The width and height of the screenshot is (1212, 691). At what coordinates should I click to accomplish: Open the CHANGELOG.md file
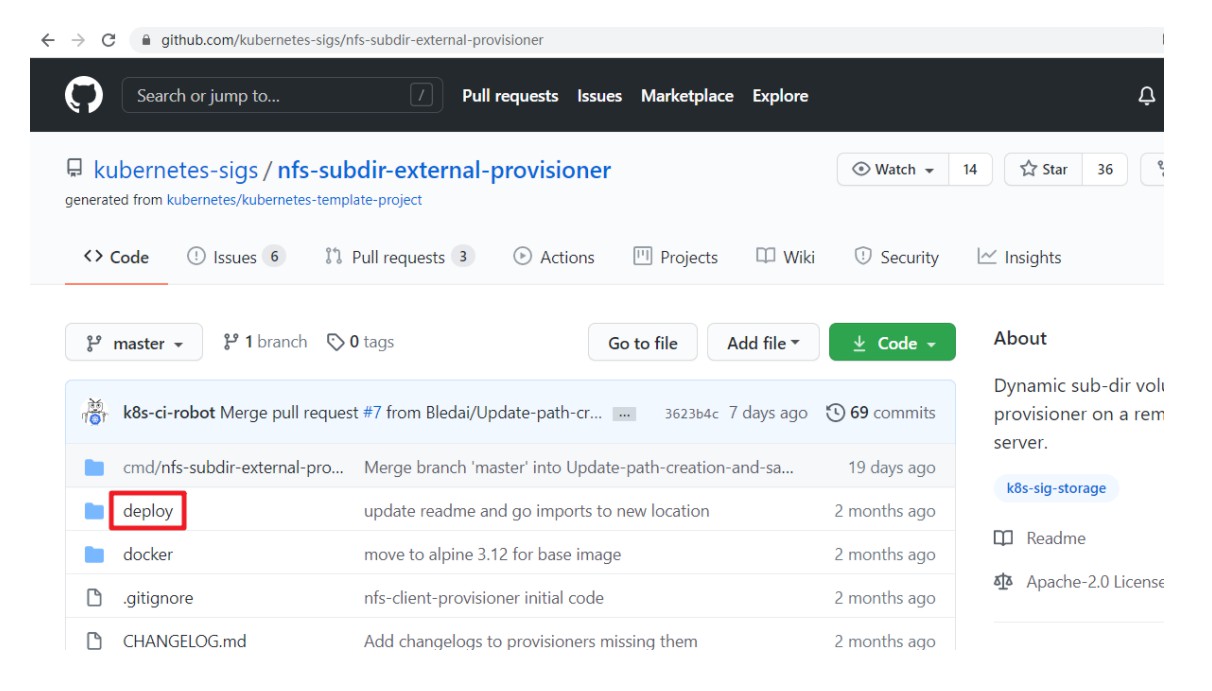coord(185,641)
